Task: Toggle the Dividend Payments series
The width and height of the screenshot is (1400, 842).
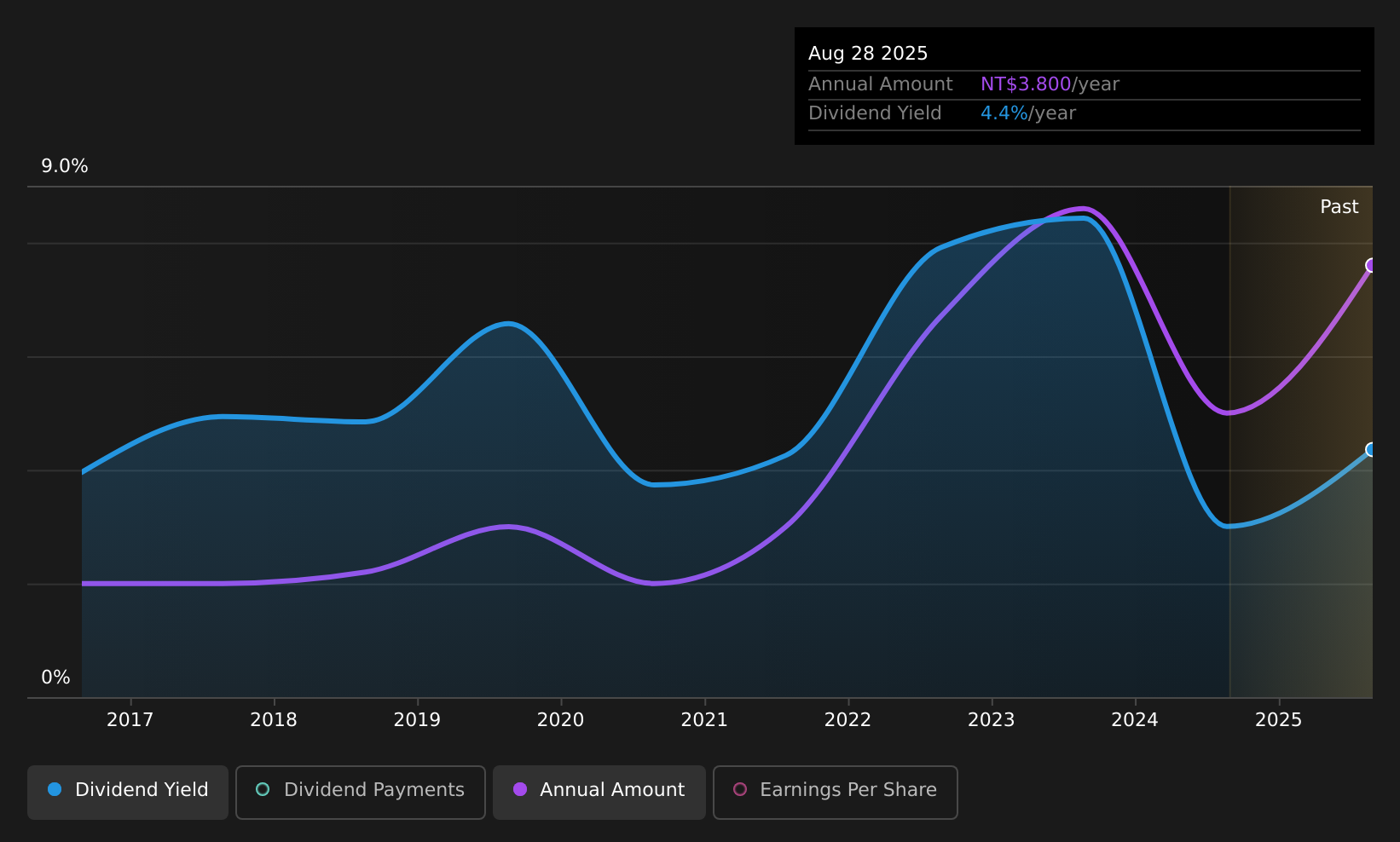Action: tap(361, 792)
